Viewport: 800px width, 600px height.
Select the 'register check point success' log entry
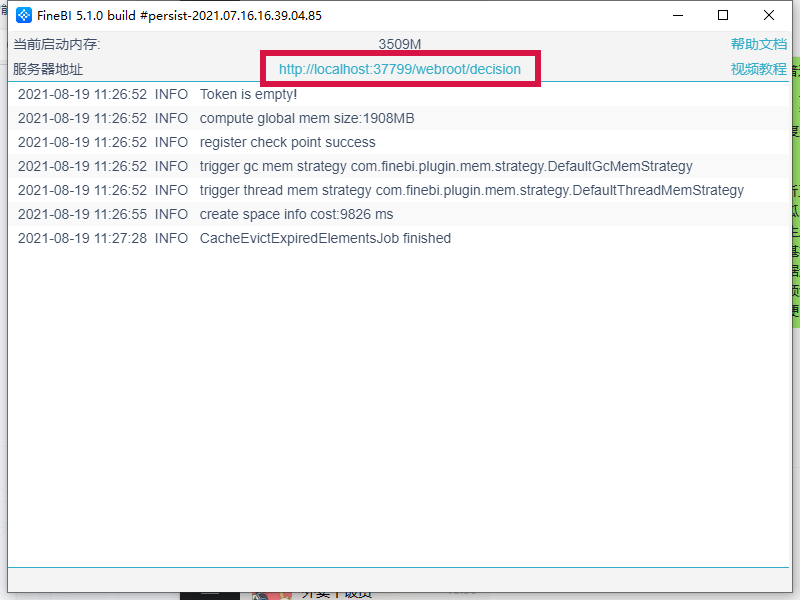click(398, 142)
